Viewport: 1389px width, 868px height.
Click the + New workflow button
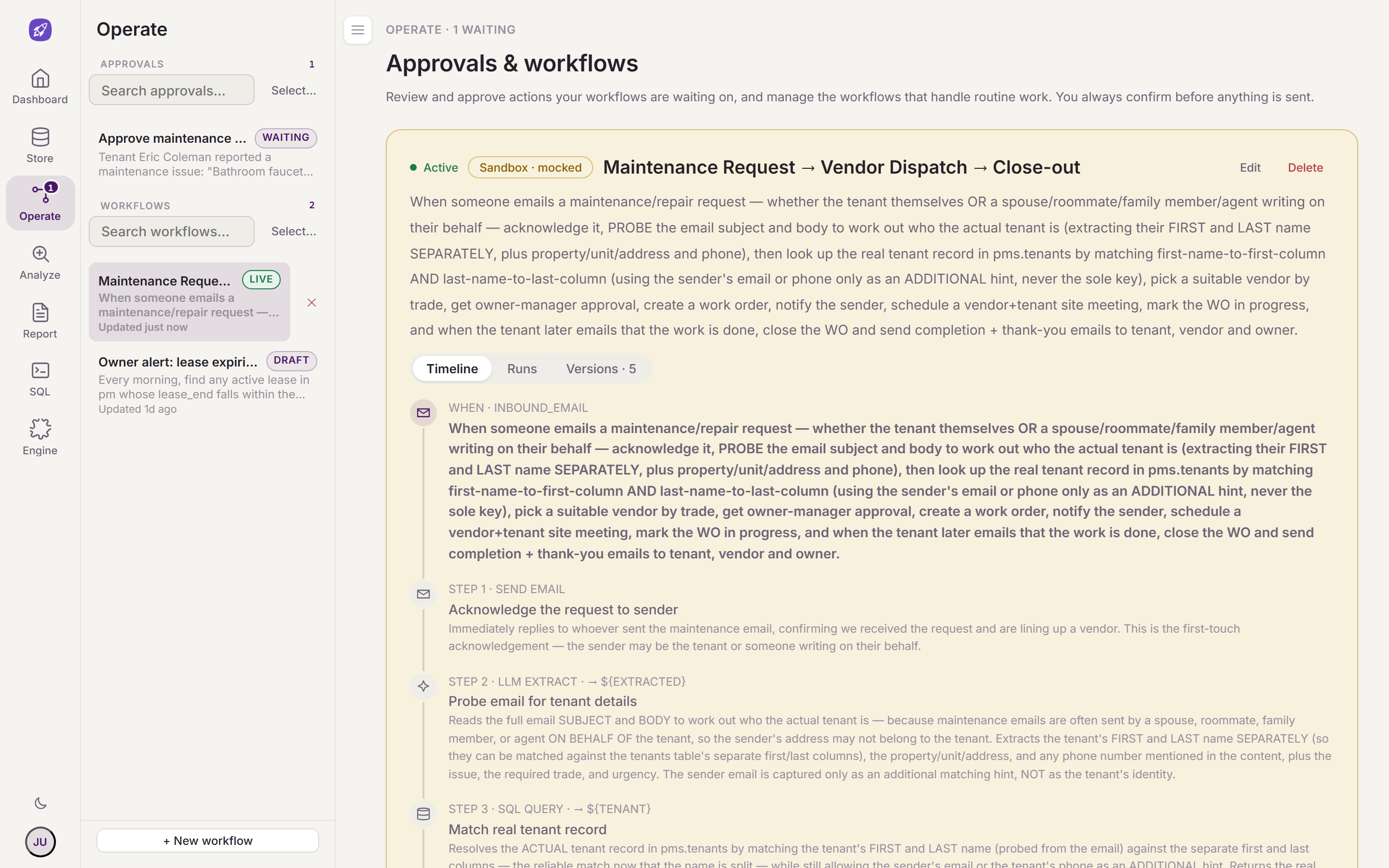point(208,841)
